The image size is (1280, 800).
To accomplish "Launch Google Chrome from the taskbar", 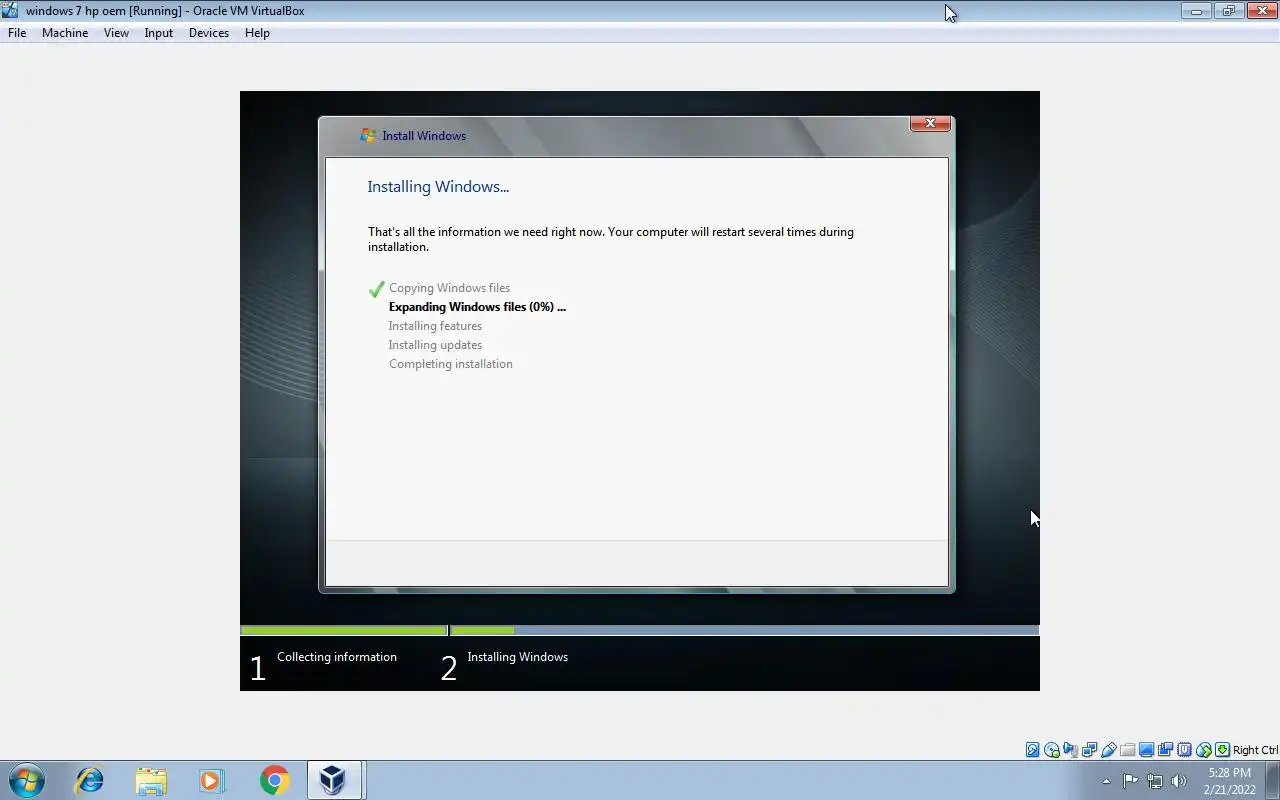I will 274,780.
